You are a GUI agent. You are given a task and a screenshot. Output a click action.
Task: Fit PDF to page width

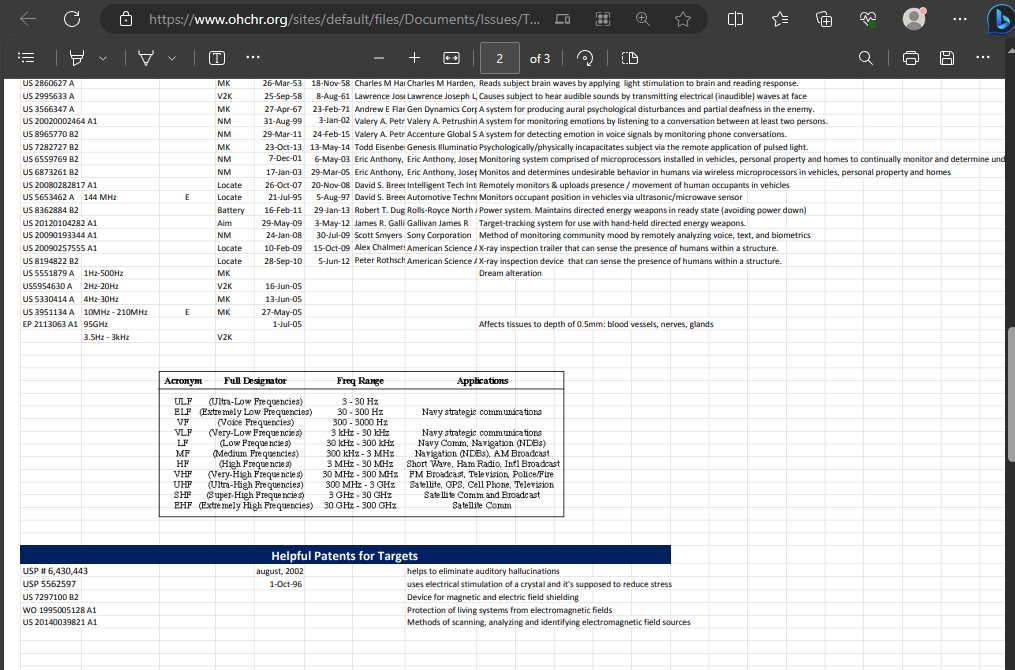451,58
